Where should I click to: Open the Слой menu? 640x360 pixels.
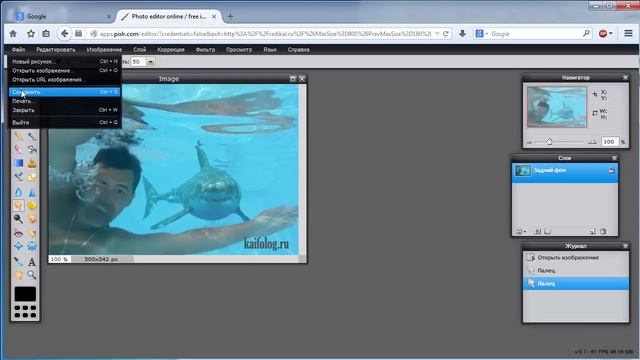139,49
